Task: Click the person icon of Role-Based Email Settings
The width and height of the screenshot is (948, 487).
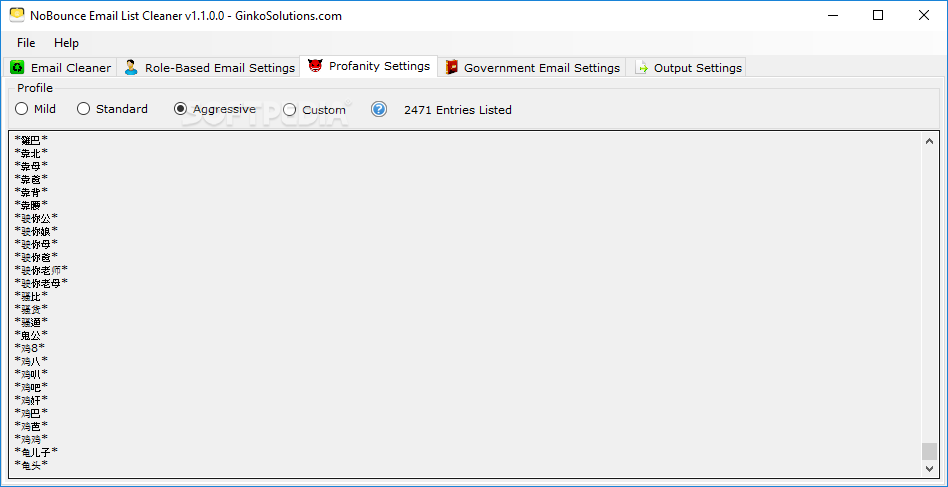Action: (131, 67)
